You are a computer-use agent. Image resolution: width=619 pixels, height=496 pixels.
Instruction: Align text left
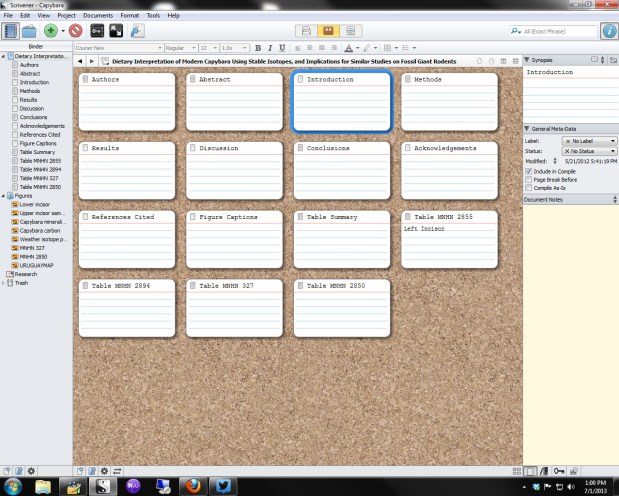298,48
